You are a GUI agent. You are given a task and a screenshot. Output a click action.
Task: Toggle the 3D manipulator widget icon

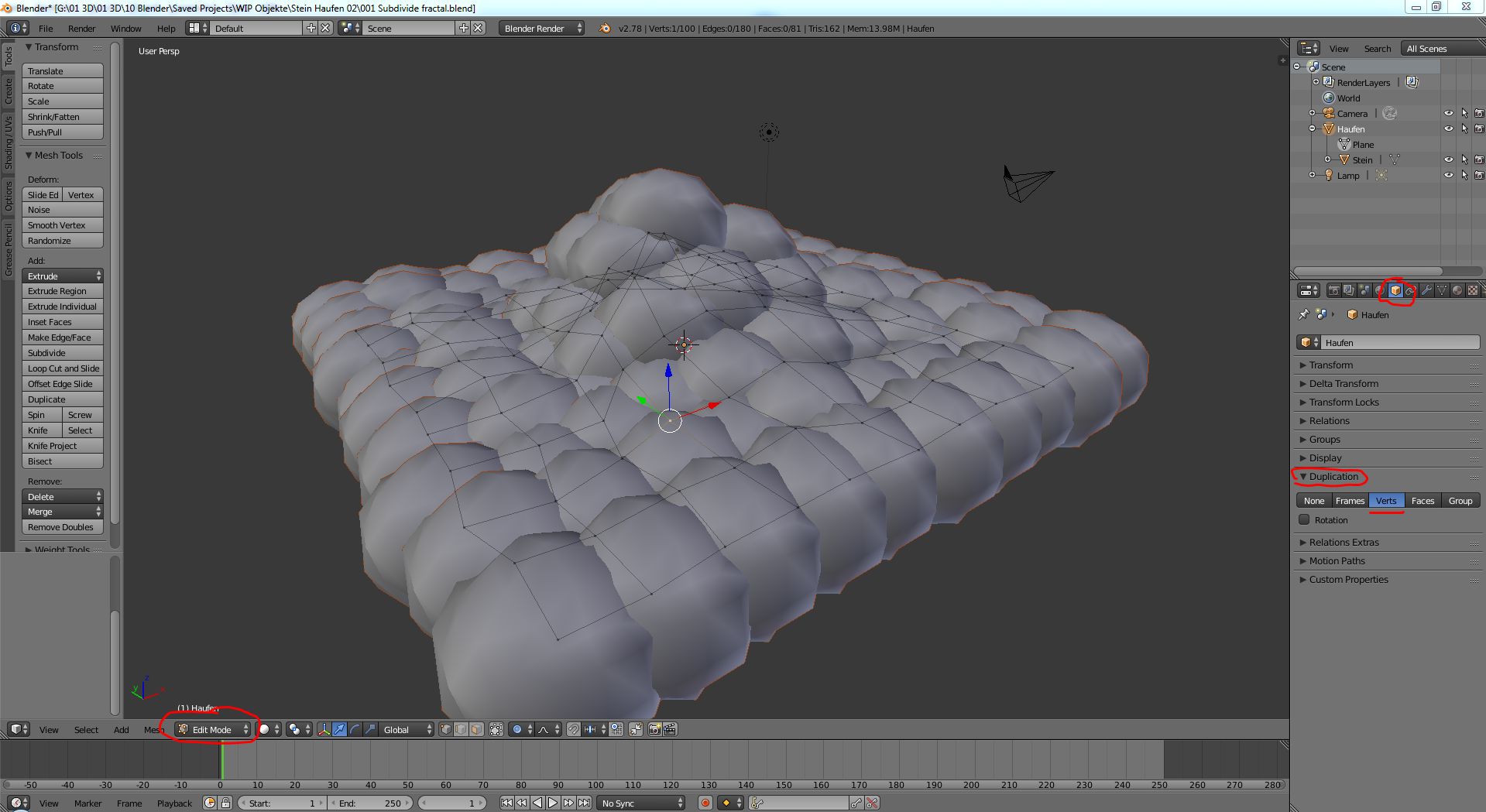tap(324, 729)
